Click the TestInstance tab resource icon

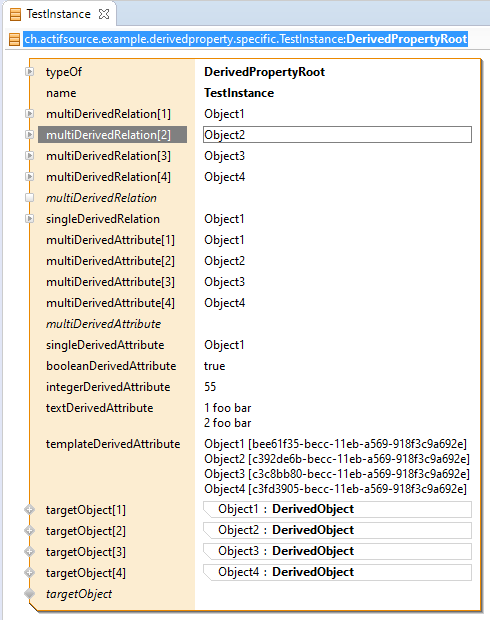[x=15, y=15]
